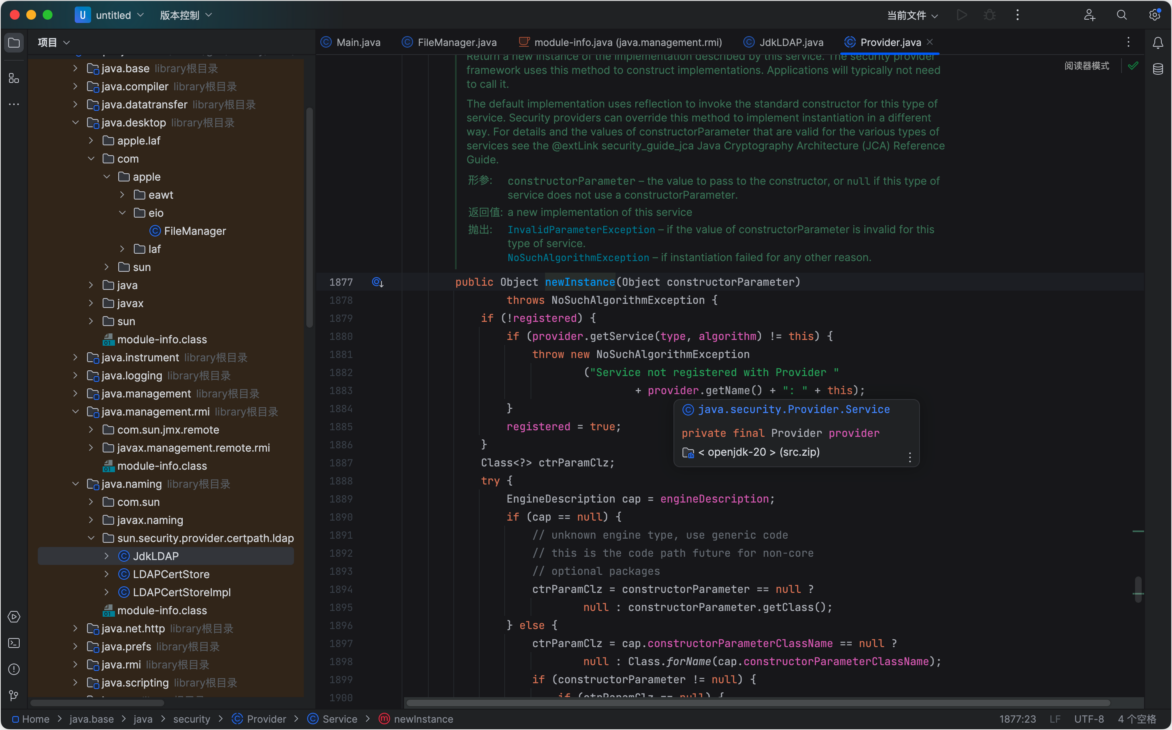Click the editor vertical scrollbar thumb
The width and height of the screenshot is (1172, 730).
pos(1138,590)
